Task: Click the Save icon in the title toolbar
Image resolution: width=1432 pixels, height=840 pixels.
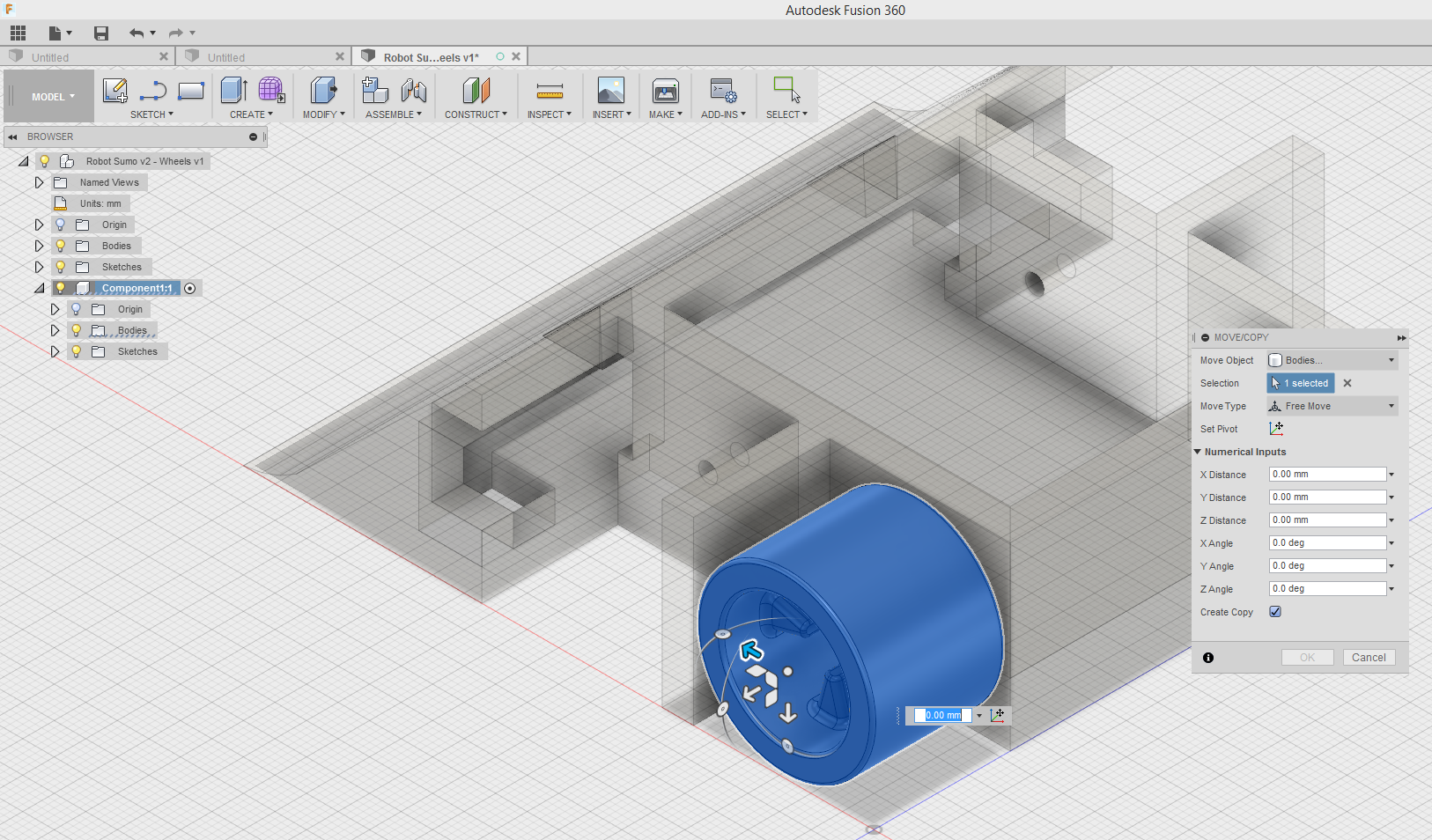Action: (x=100, y=33)
